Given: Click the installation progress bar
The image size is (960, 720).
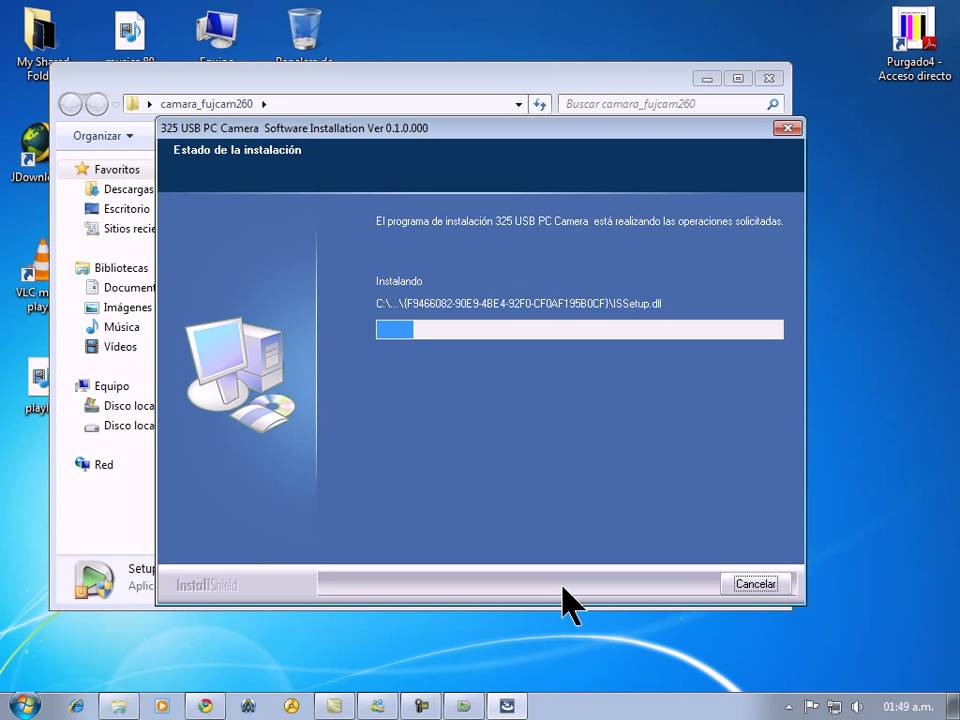Looking at the screenshot, I should pos(579,329).
